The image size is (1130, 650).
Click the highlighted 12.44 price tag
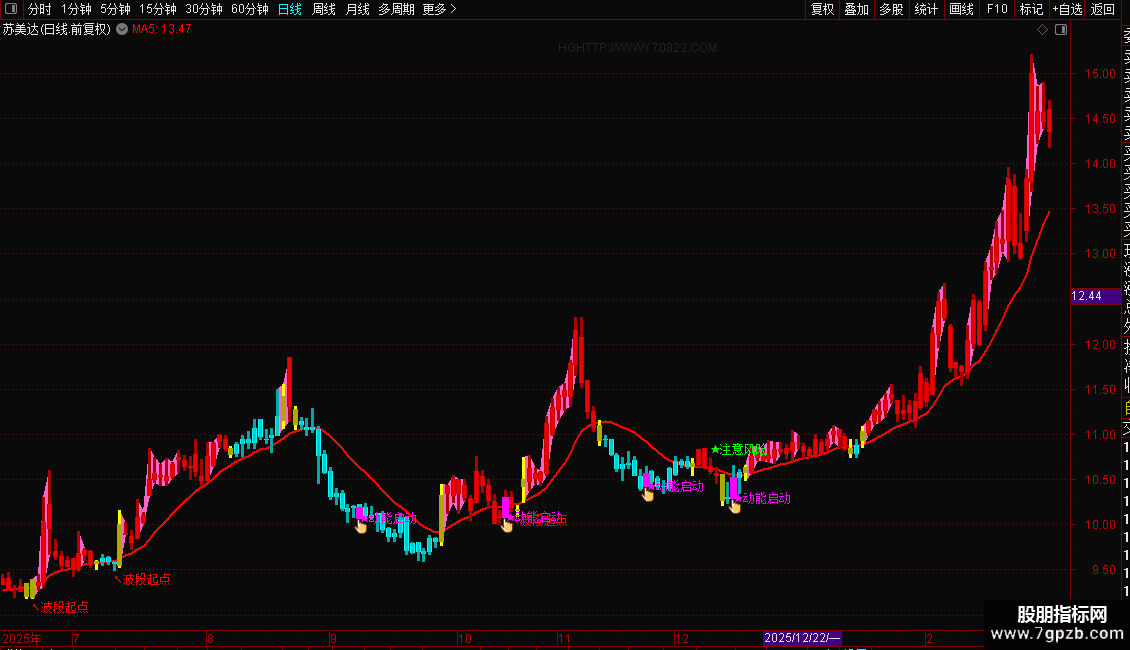click(1094, 296)
